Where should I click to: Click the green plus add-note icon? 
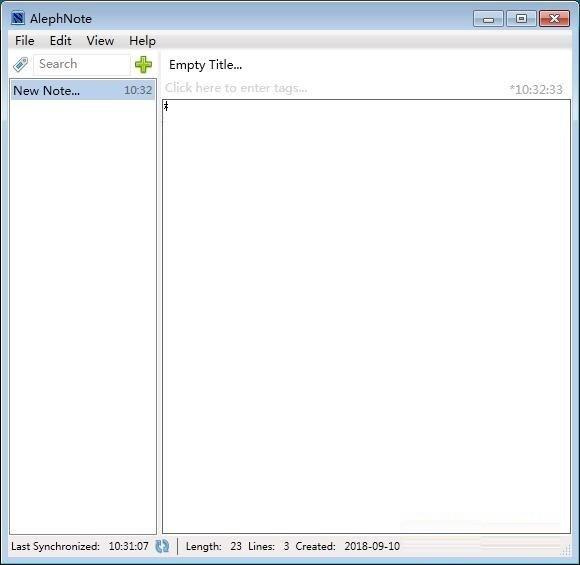(143, 65)
